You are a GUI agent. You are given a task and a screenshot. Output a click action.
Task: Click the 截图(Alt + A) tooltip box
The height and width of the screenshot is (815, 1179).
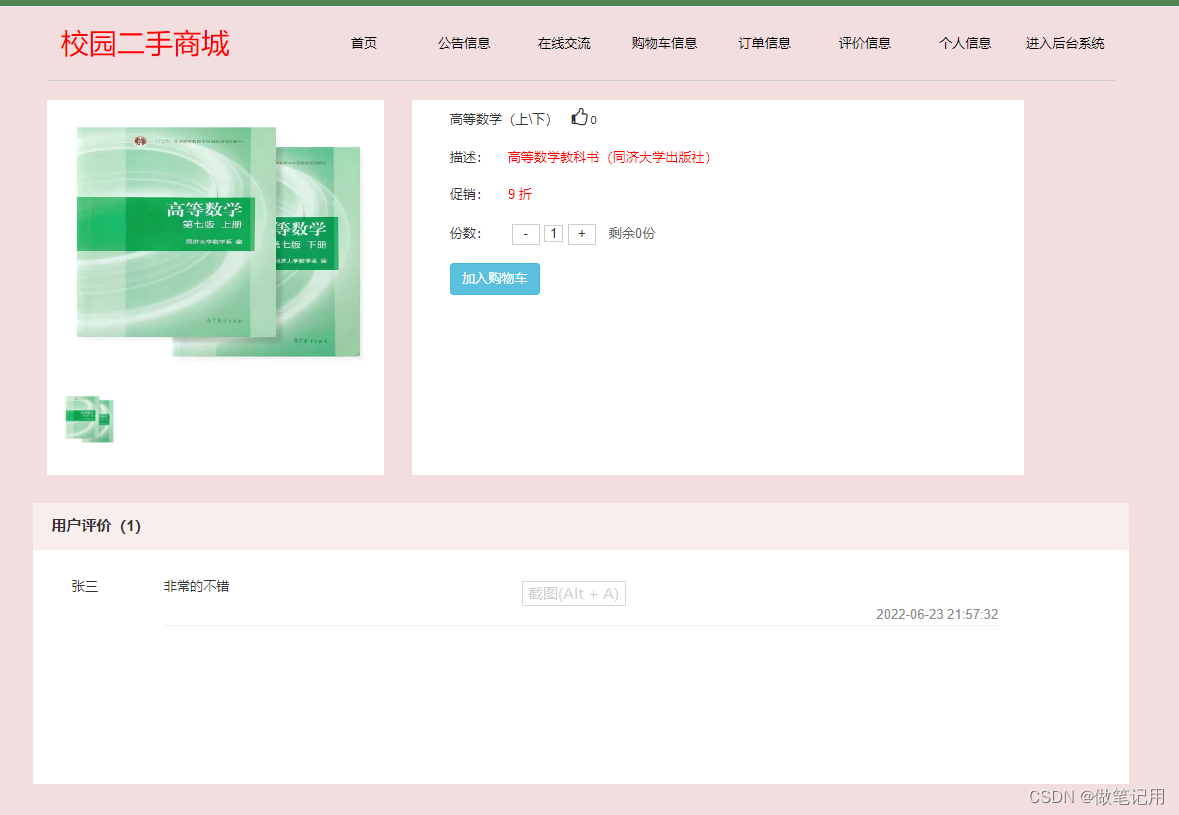coord(574,593)
